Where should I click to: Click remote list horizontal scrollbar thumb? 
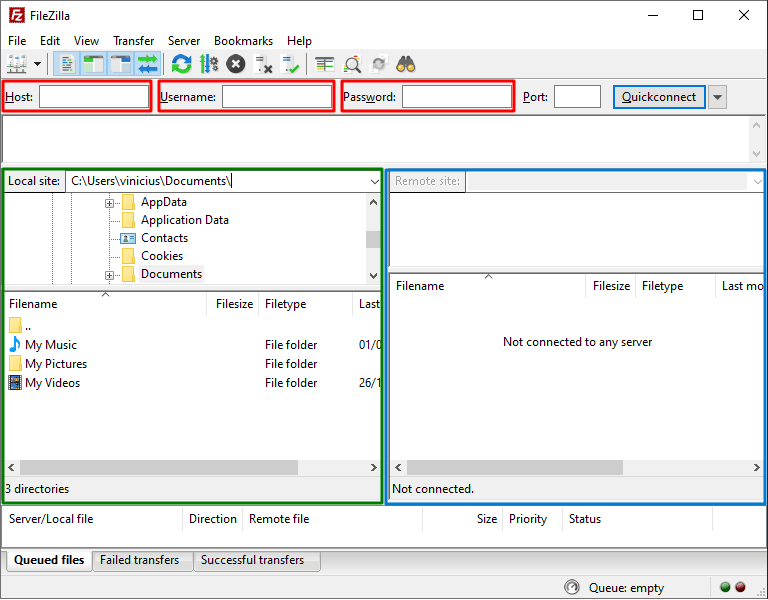pyautogui.click(x=515, y=468)
